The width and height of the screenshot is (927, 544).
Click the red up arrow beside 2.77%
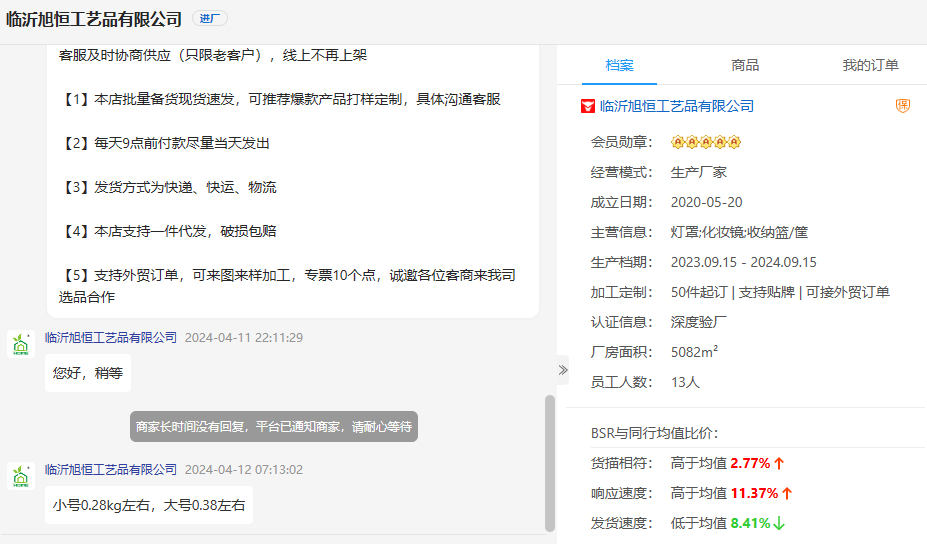click(x=779, y=463)
